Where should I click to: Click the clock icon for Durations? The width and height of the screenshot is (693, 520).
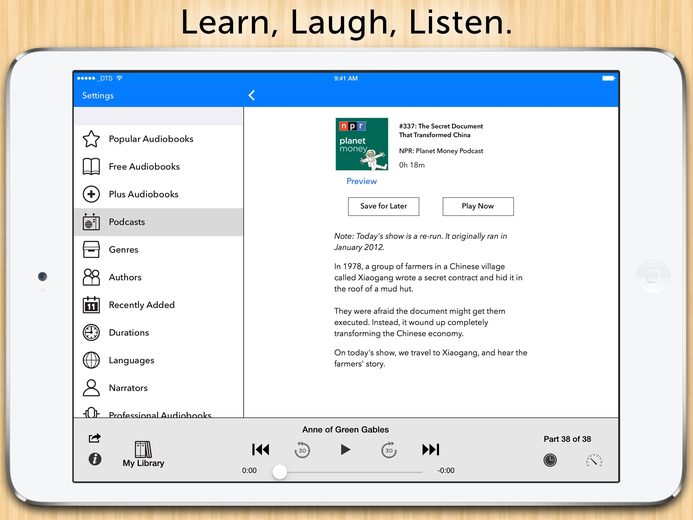pyautogui.click(x=91, y=333)
